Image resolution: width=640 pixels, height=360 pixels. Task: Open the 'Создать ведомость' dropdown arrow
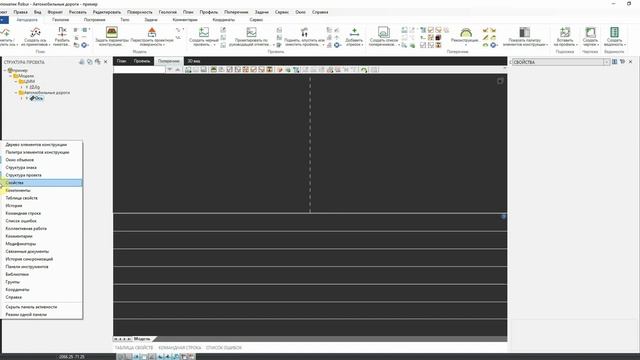624,44
